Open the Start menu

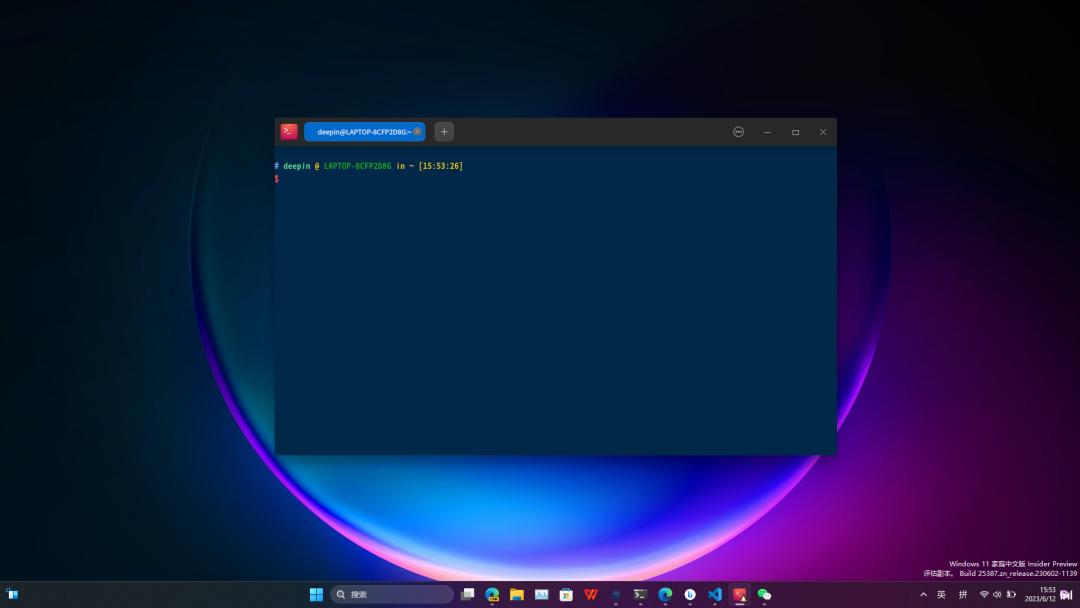point(316,593)
